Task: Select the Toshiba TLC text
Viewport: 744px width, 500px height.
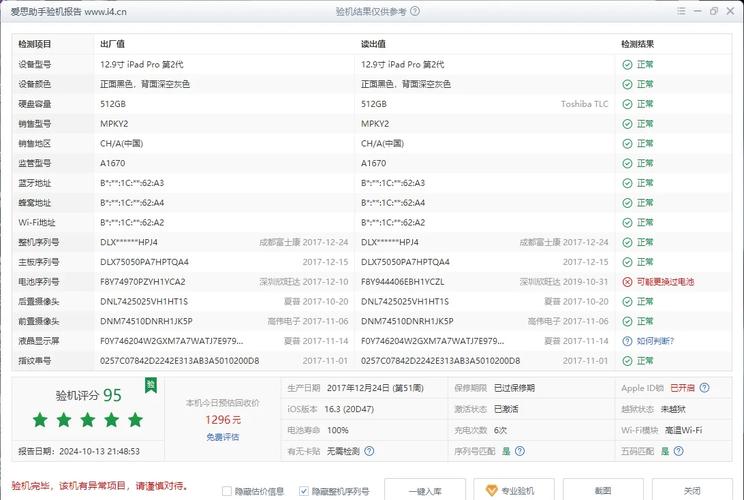Action: pyautogui.click(x=585, y=104)
